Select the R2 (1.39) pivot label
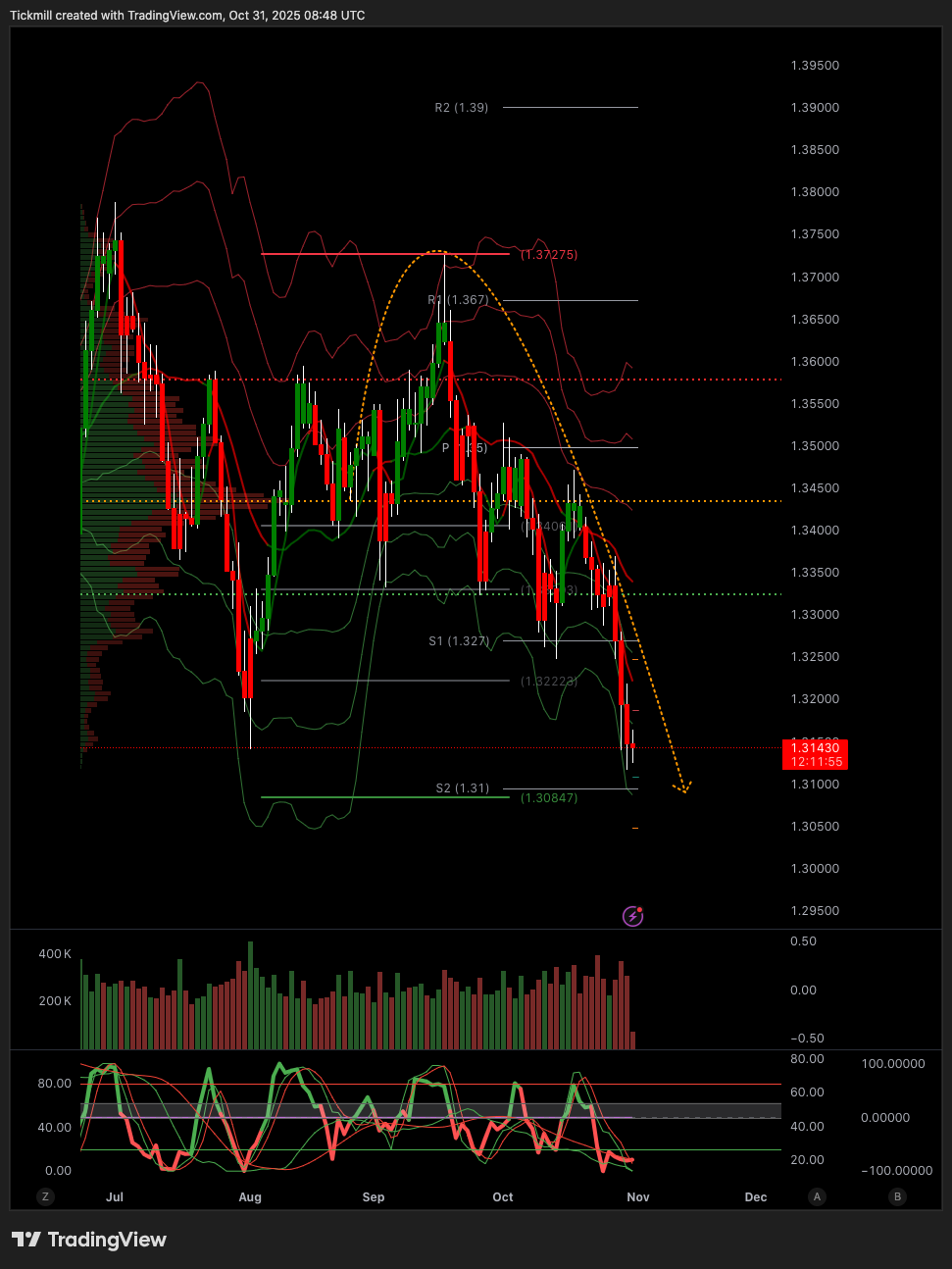The image size is (952, 1269). [462, 108]
